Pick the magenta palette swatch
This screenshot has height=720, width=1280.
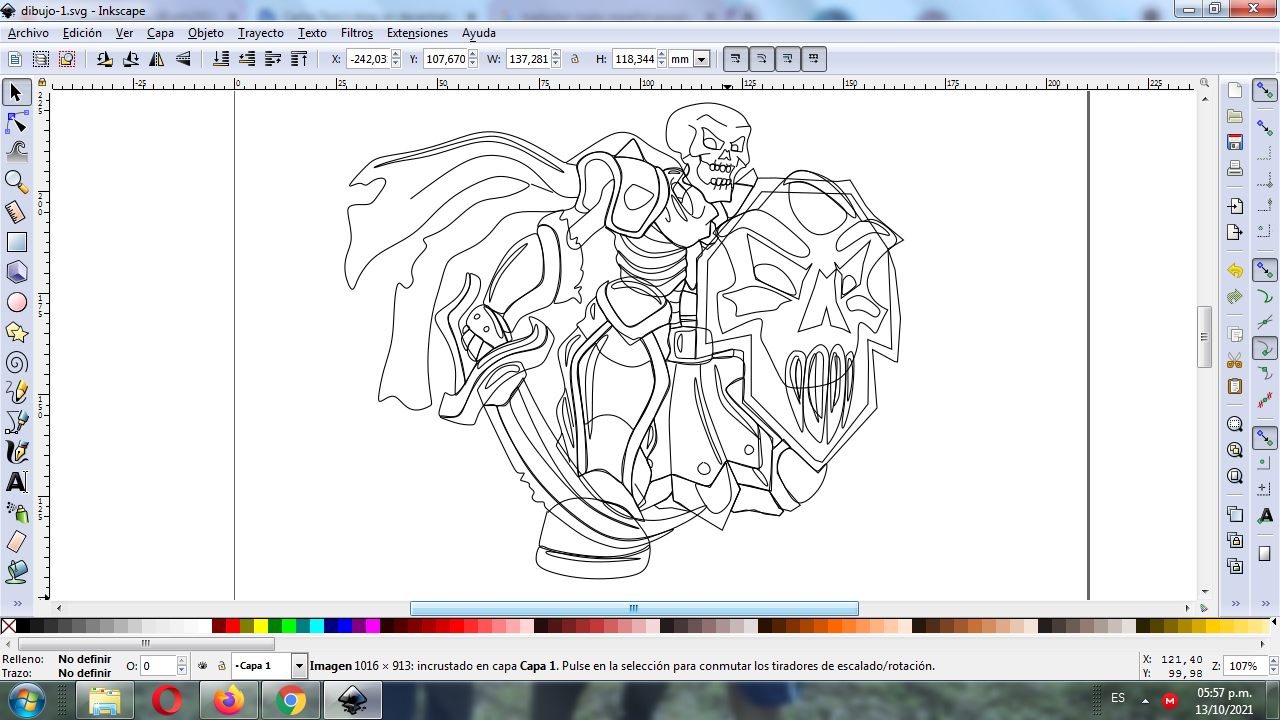tap(373, 626)
